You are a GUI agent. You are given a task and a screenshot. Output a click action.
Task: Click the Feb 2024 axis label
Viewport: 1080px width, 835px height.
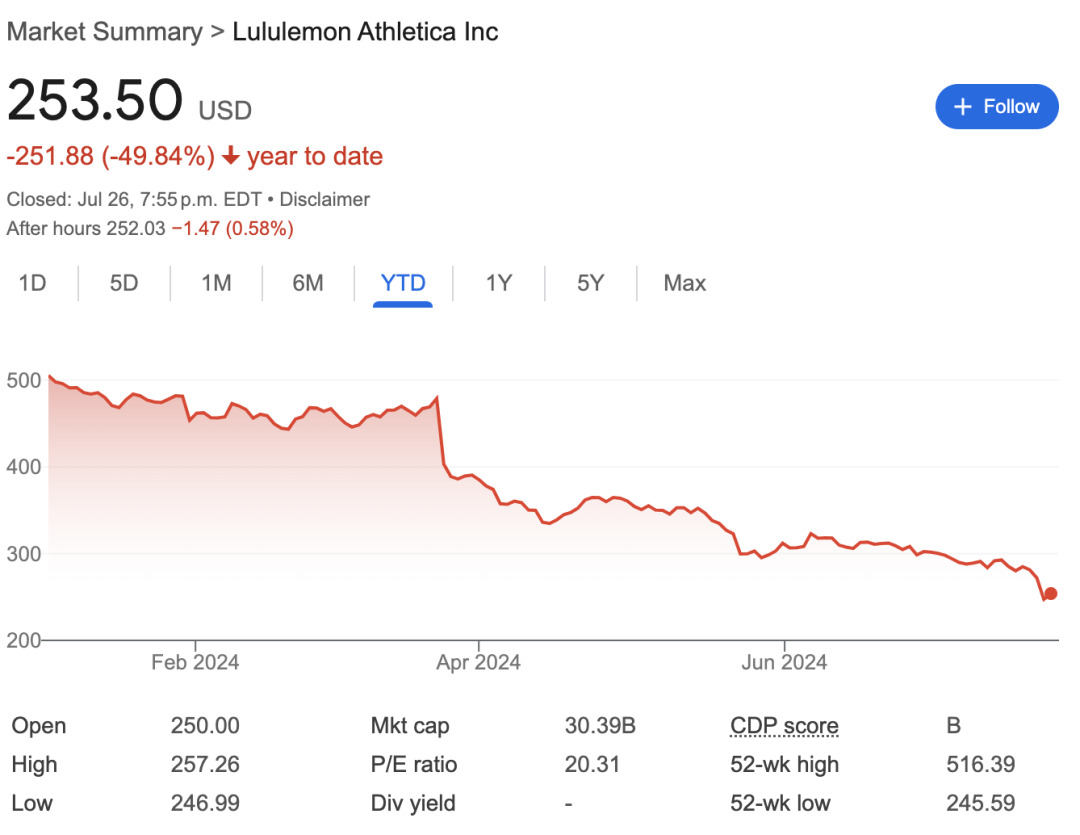(196, 662)
